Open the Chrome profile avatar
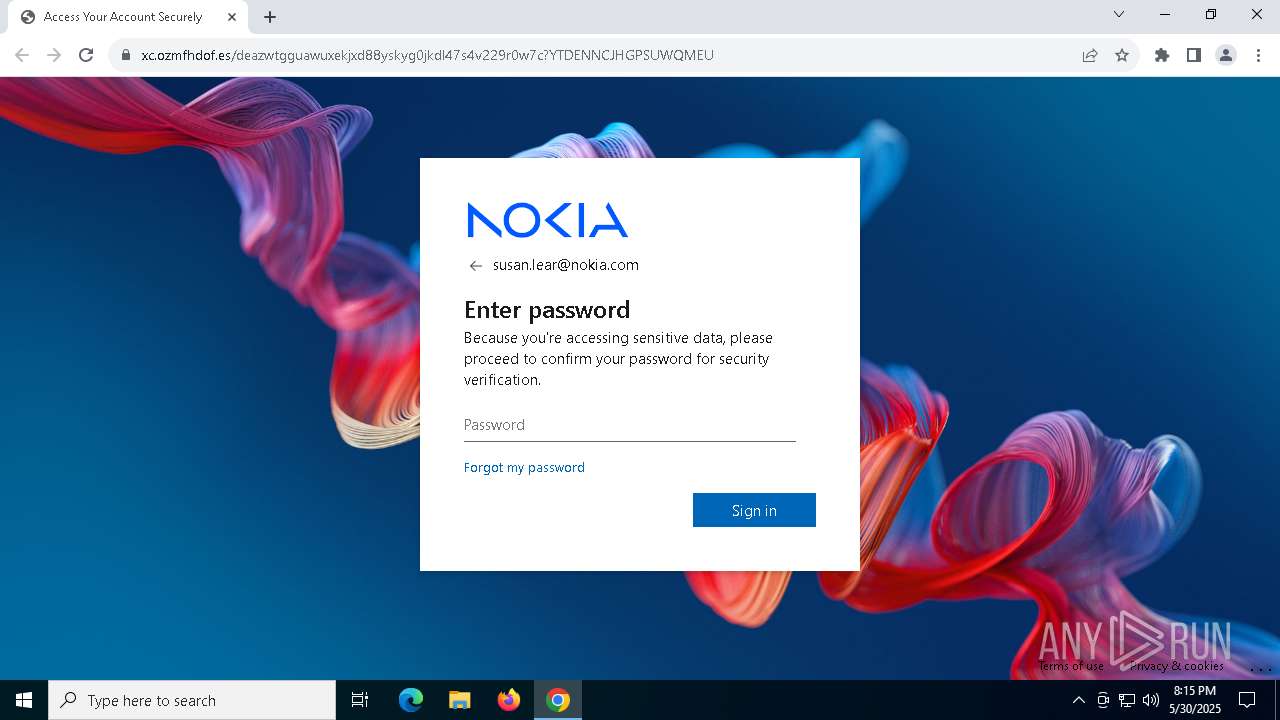Viewport: 1280px width, 720px height. [1226, 55]
